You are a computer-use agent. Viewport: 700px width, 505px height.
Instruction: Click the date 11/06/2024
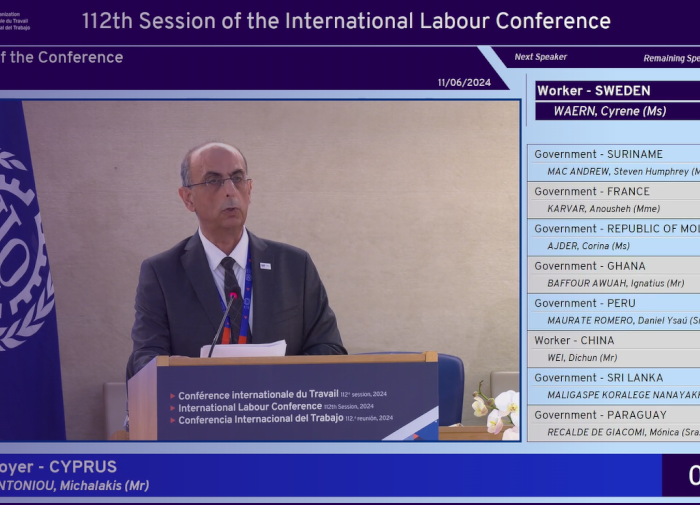click(x=464, y=83)
